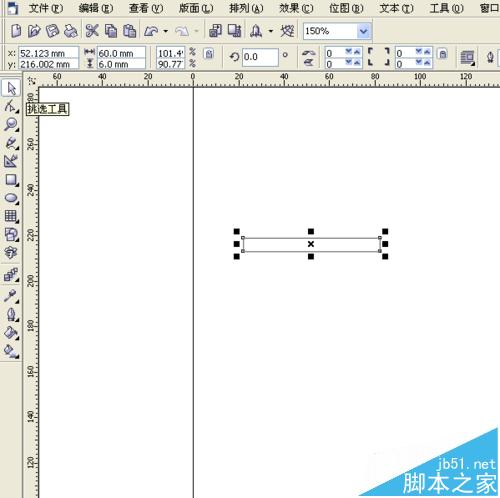
Task: Increase the top-right corner roundness value
Action: [427, 52]
